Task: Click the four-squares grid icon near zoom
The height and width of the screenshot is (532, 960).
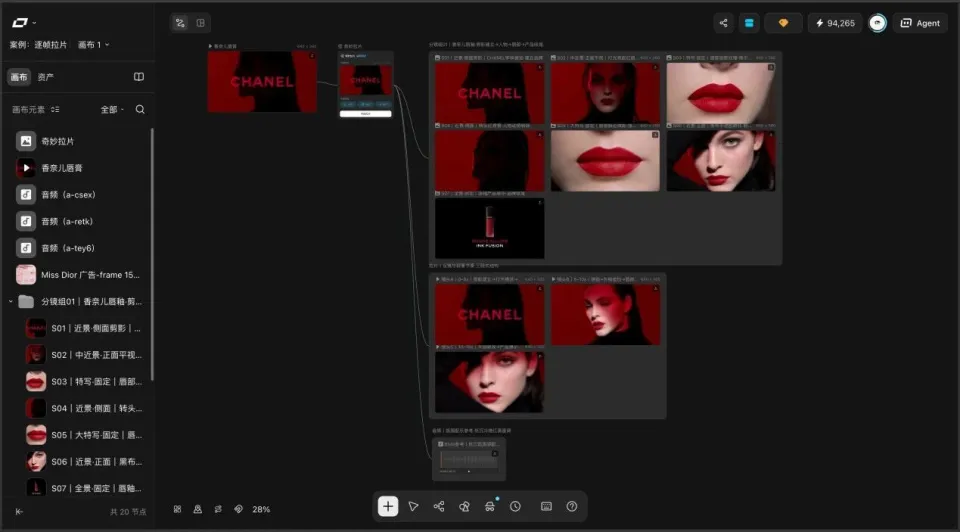Action: click(x=177, y=509)
